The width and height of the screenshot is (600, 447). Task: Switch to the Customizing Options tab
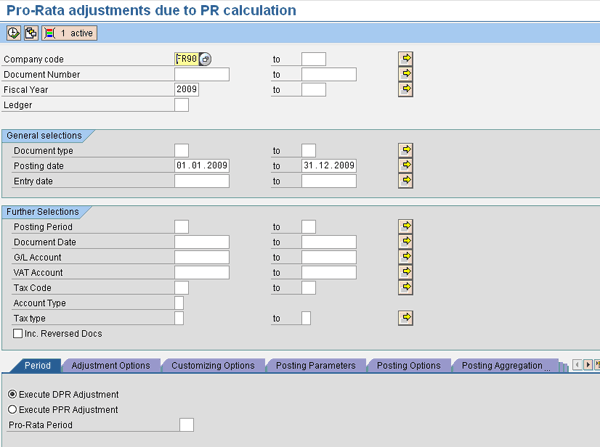tap(213, 365)
